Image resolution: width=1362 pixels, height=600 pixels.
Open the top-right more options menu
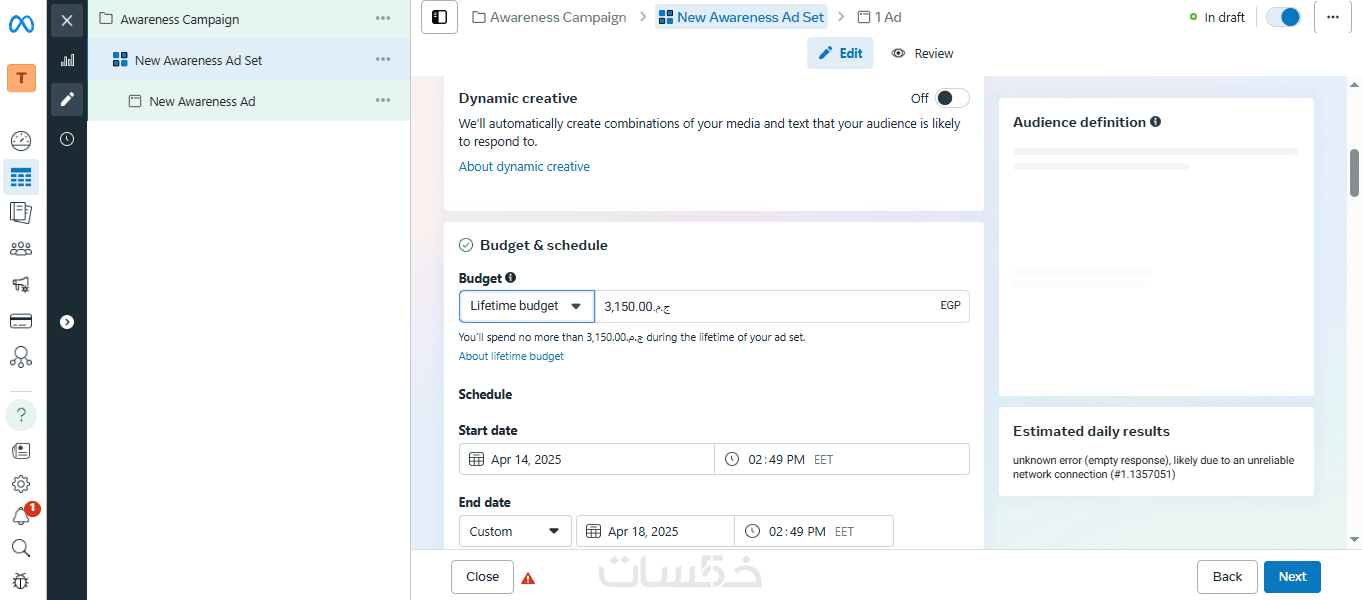1332,17
